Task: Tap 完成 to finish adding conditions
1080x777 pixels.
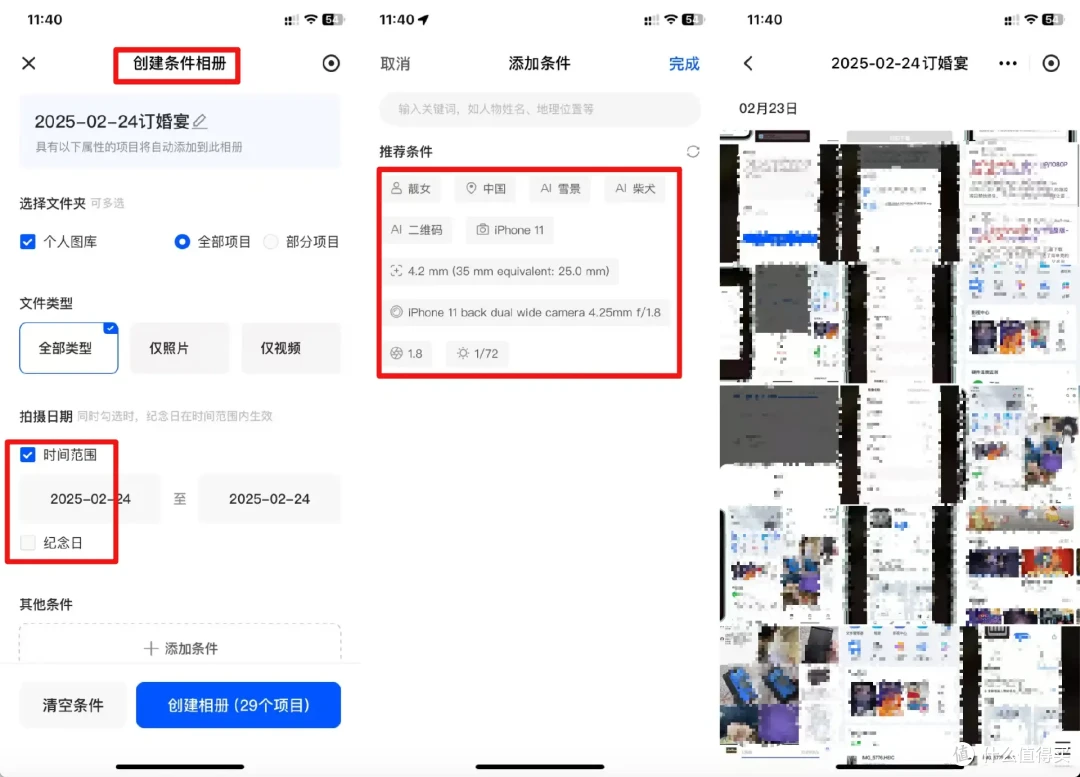Action: [684, 64]
